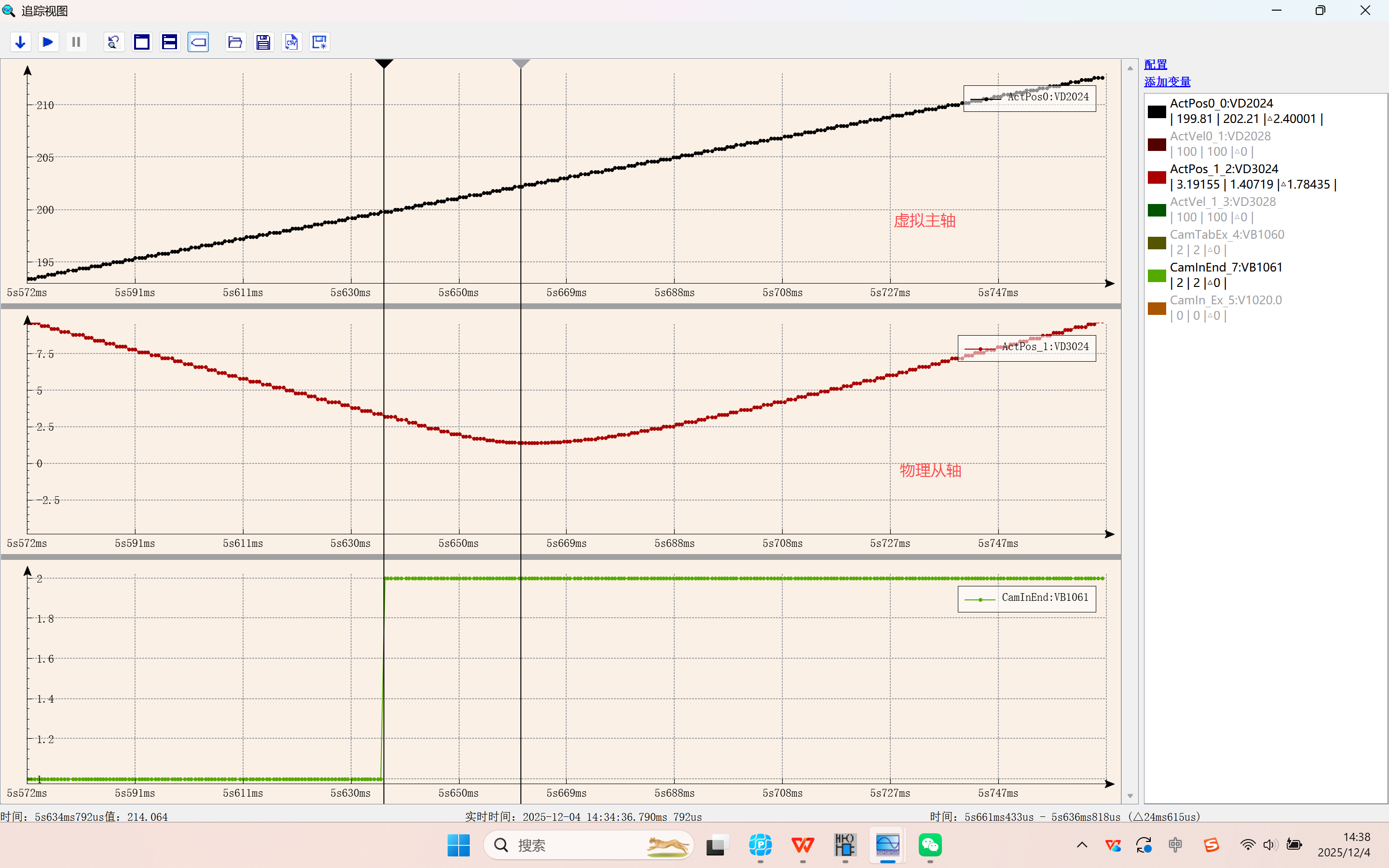Click the red ActPos_1_2:VD3024 color swatch
The image size is (1389, 868).
(x=1157, y=177)
